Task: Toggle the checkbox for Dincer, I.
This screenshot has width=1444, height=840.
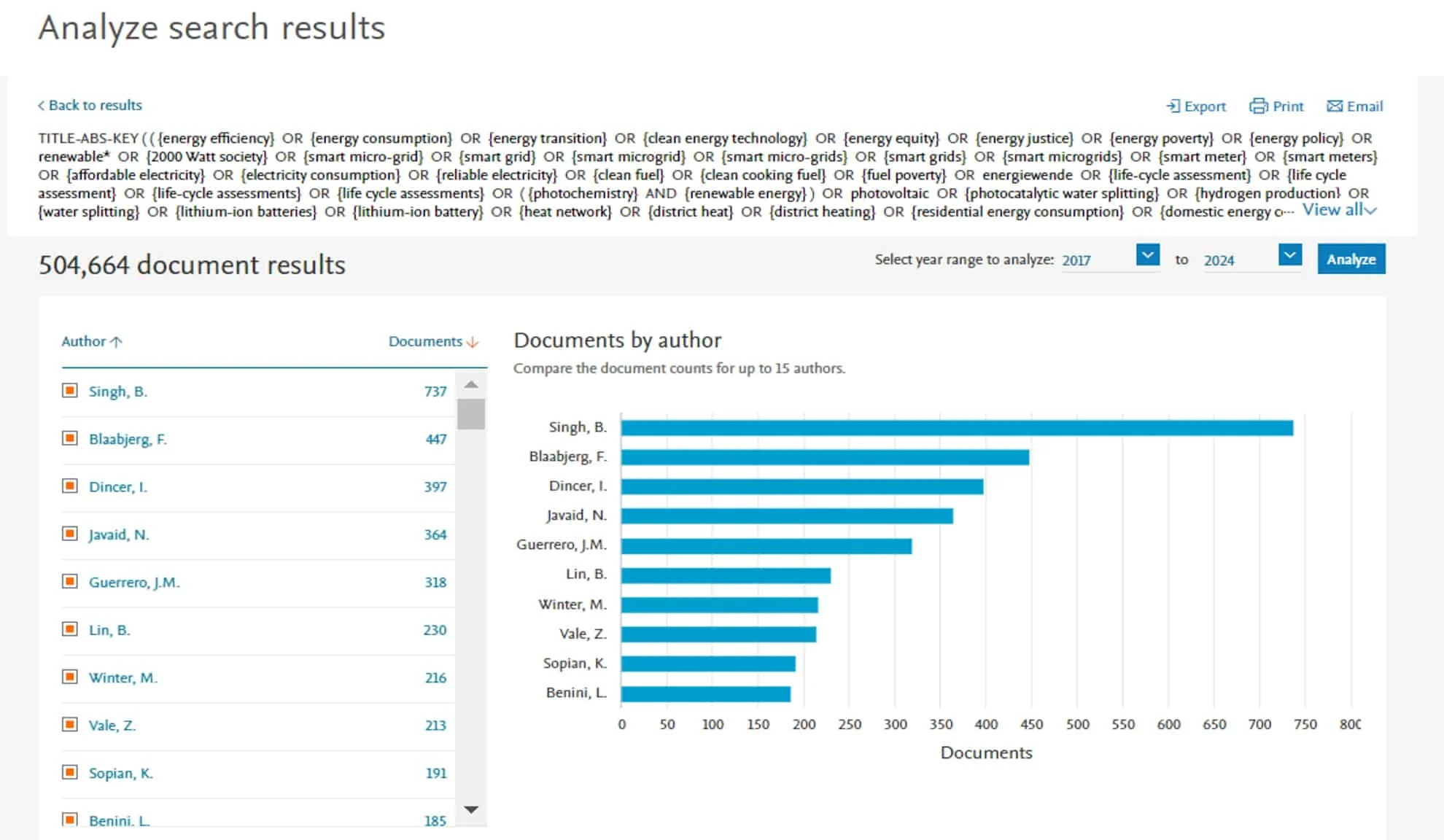Action: [x=70, y=486]
